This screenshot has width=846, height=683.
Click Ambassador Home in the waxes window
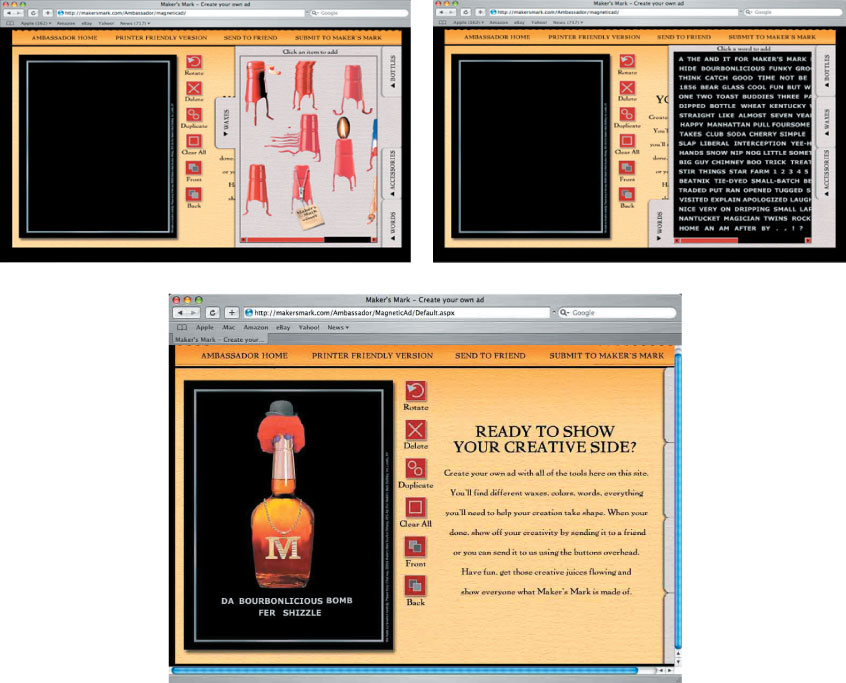[65, 38]
